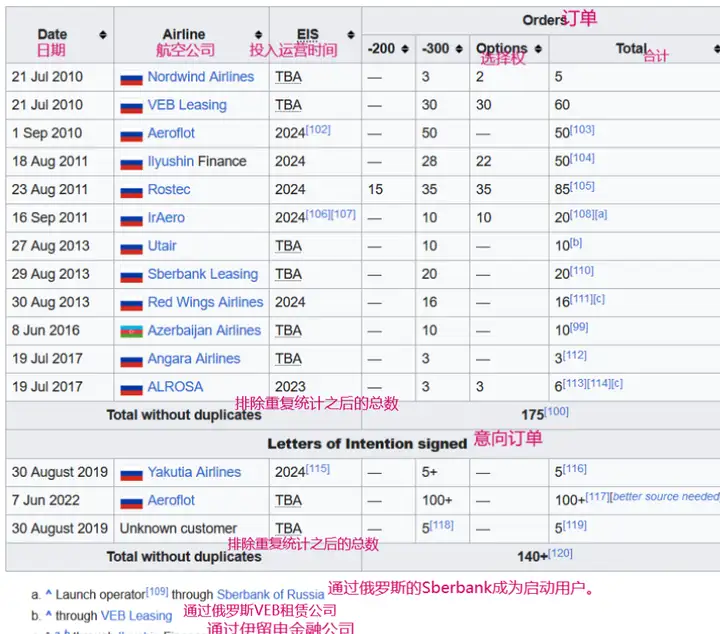Open Nordwind Airlines link
The width and height of the screenshot is (720, 634).
pyautogui.click(x=201, y=77)
